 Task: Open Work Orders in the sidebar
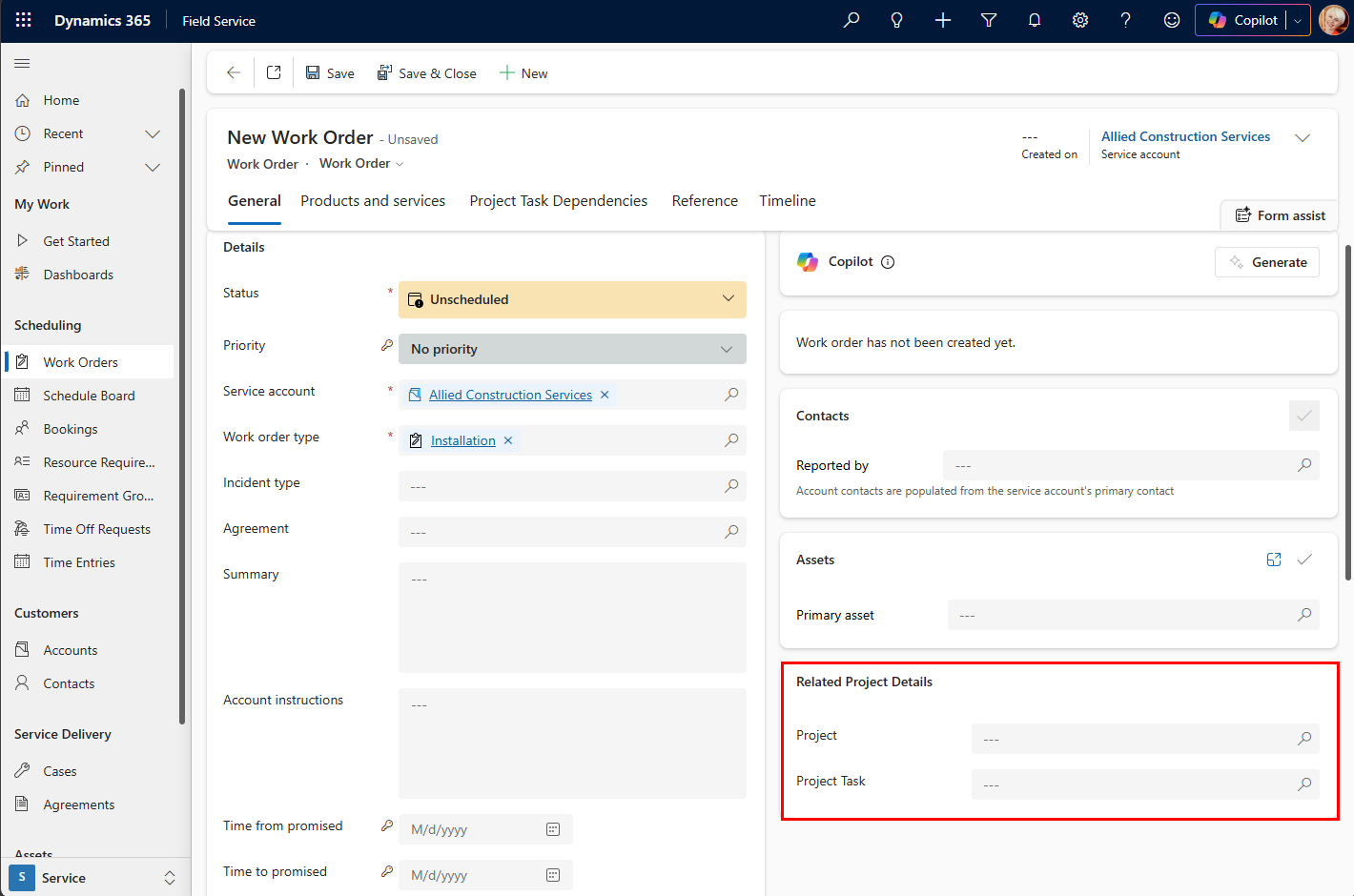[x=90, y=362]
